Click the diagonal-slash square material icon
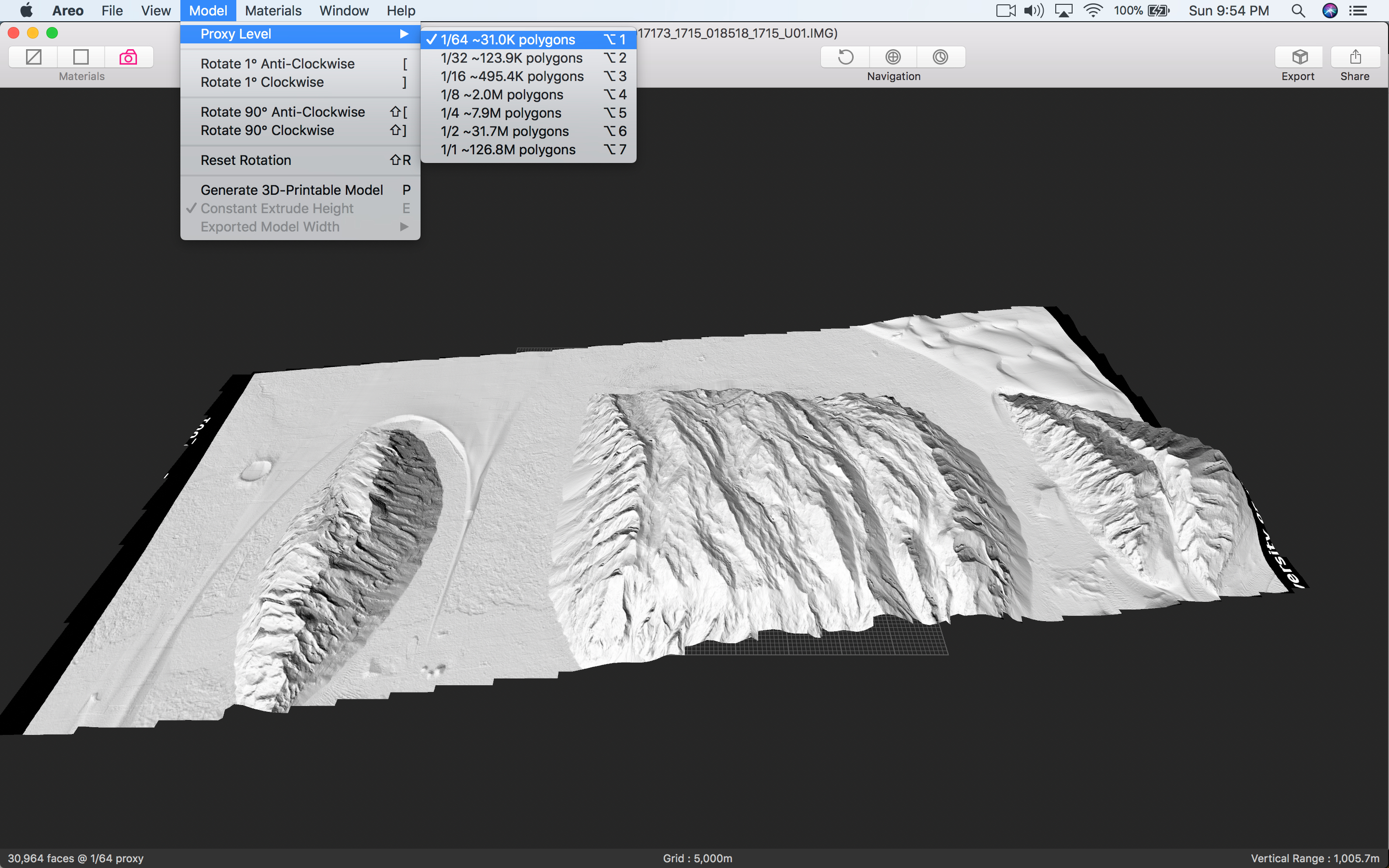This screenshot has width=1389, height=868. 34,57
